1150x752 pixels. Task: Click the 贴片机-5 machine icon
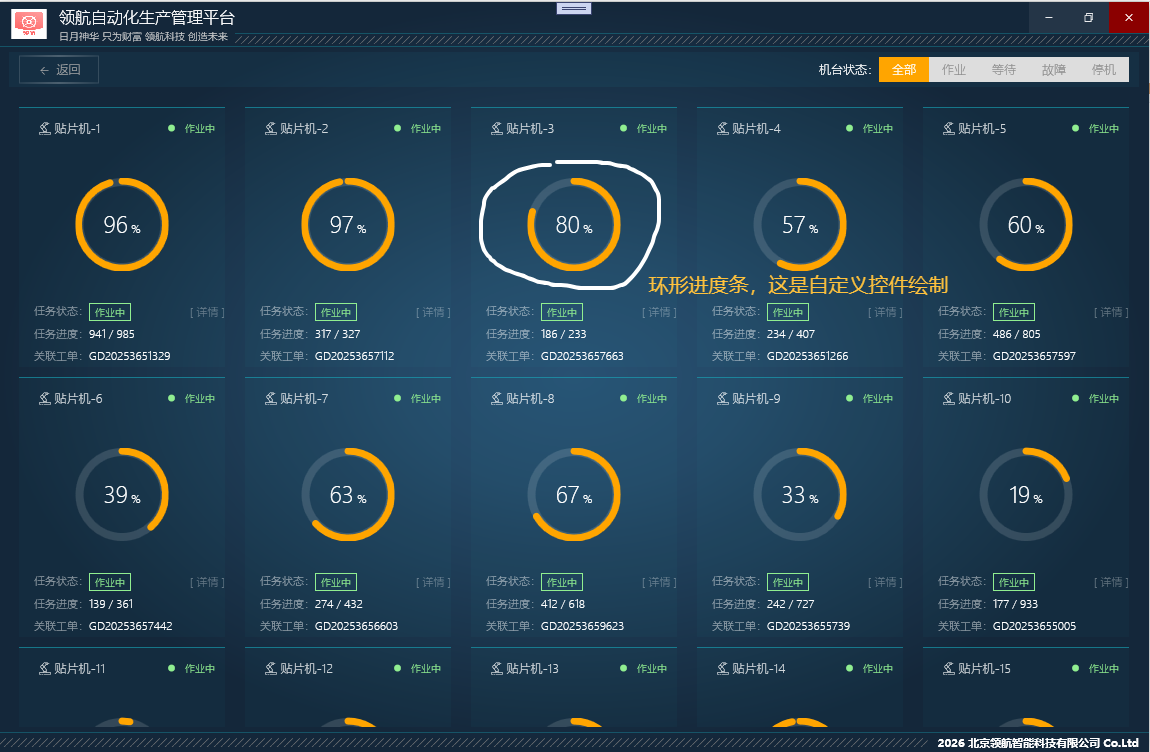coord(948,128)
